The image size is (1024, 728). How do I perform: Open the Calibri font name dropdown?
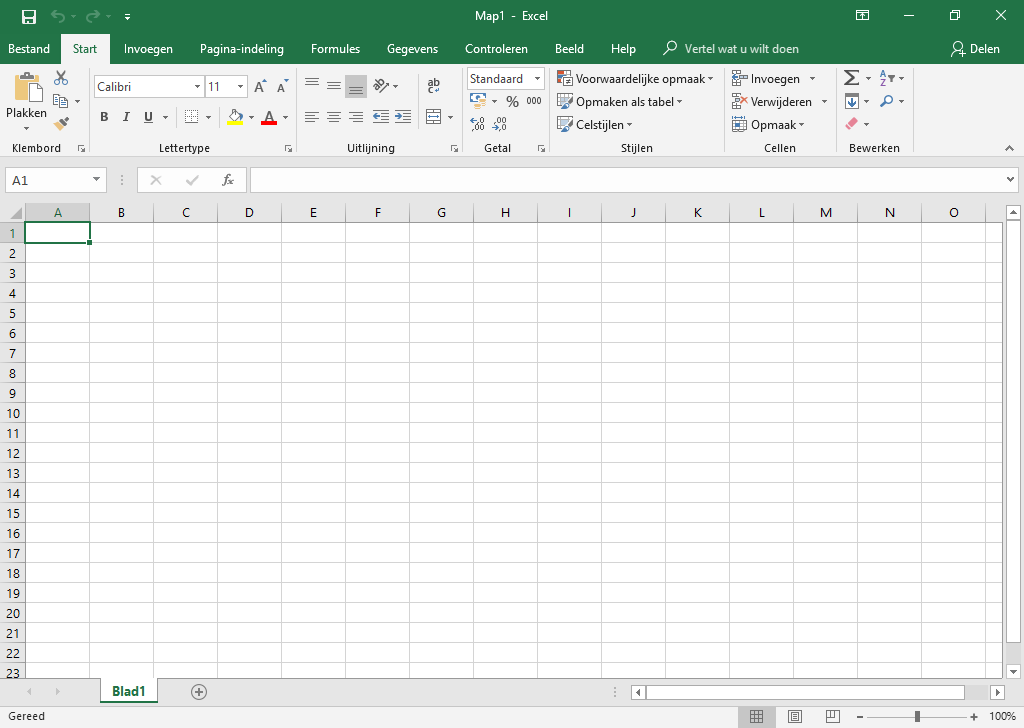pos(197,87)
